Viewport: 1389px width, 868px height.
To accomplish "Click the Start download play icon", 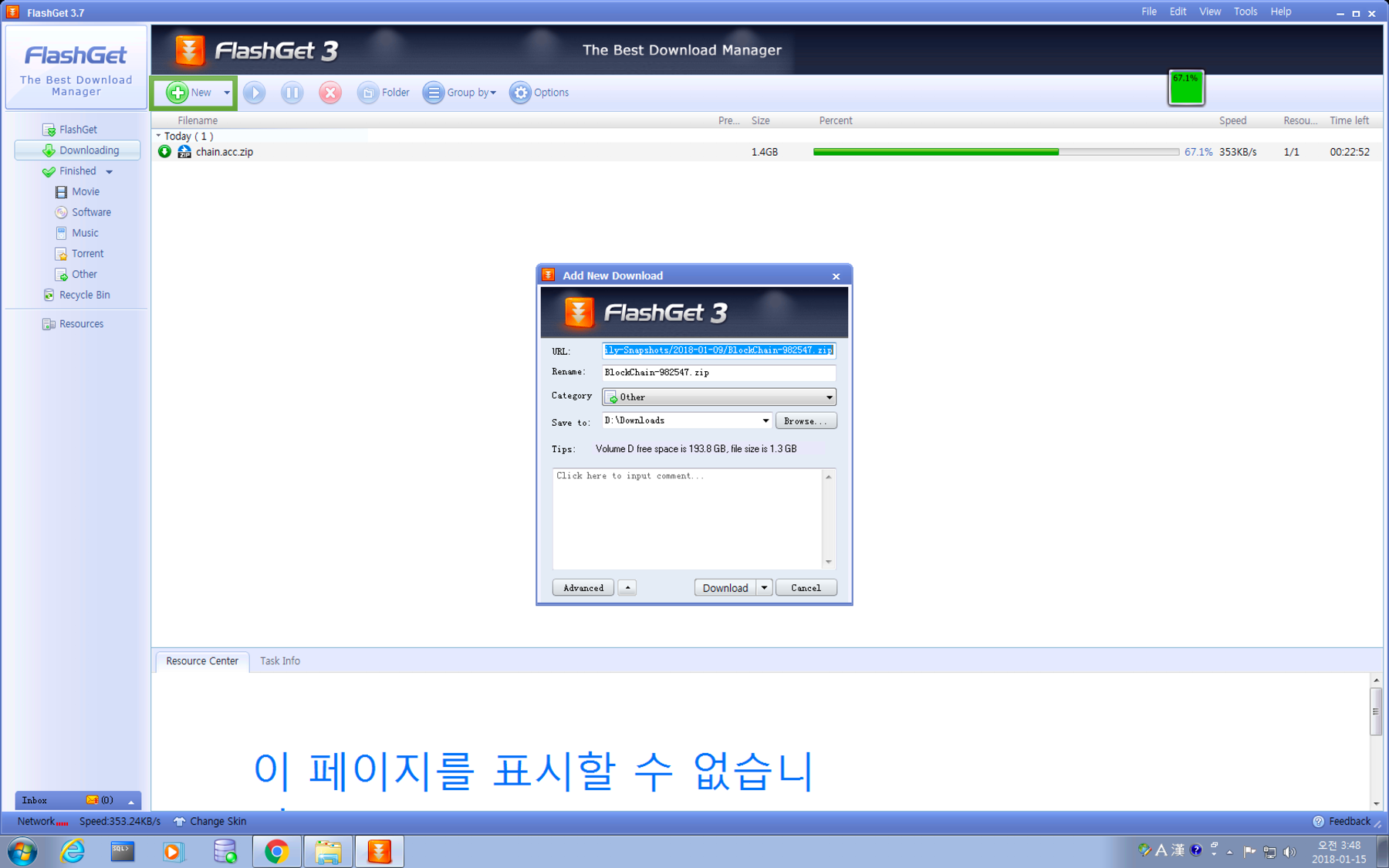I will [254, 93].
